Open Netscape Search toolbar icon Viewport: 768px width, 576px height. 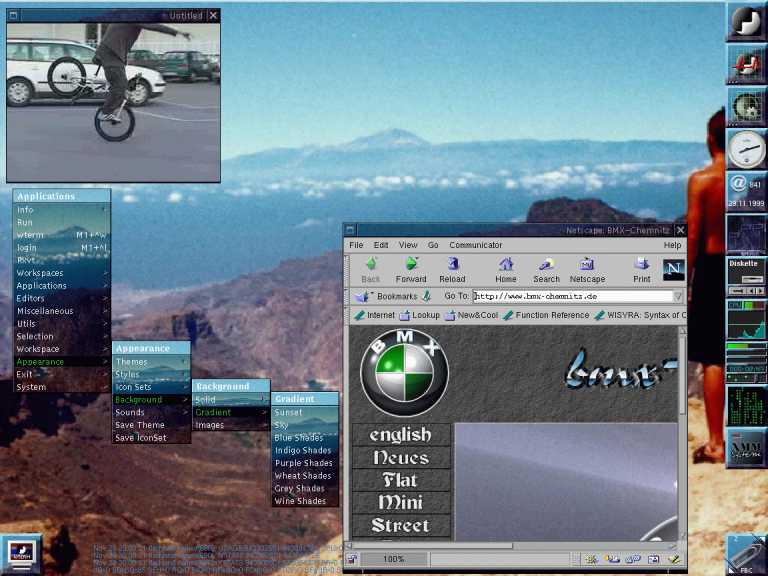[x=546, y=269]
